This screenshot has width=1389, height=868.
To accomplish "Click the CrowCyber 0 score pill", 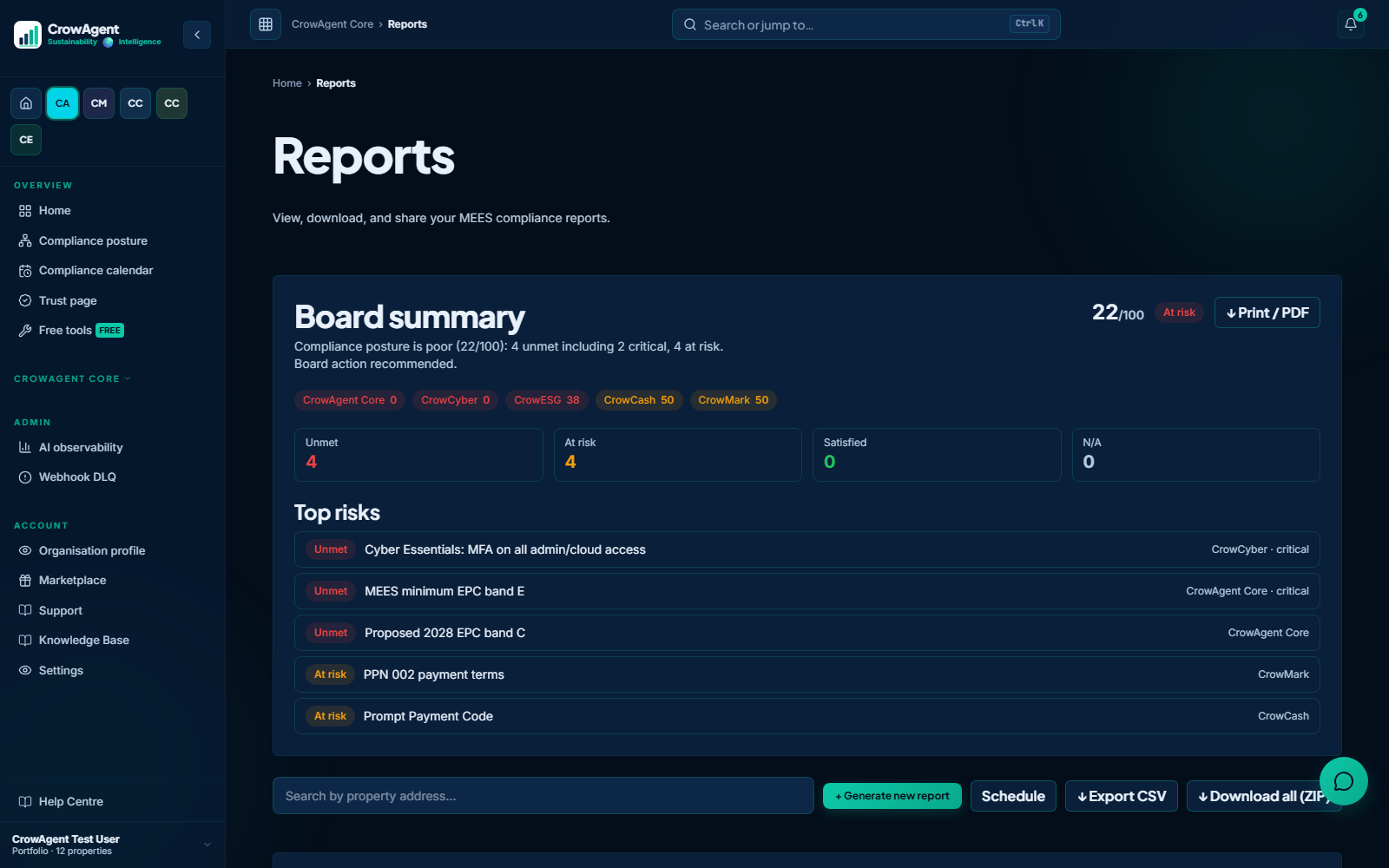I will point(455,400).
